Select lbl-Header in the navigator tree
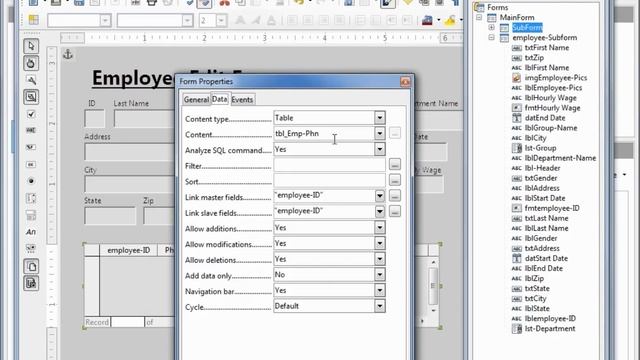 (x=542, y=168)
